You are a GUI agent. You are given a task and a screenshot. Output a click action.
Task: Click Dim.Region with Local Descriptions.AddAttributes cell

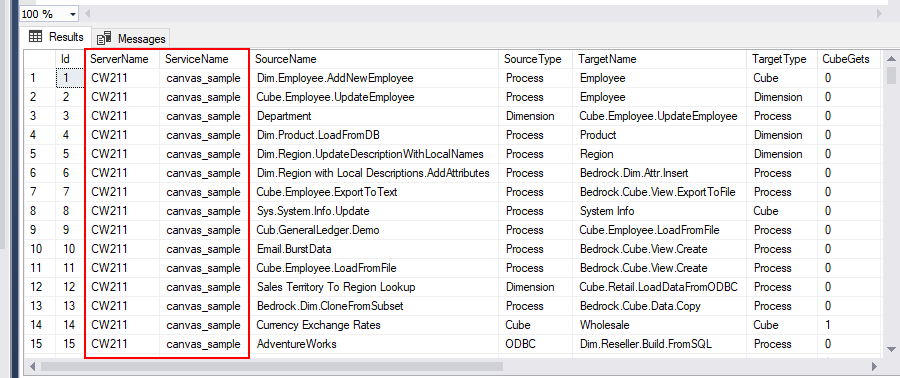point(375,173)
